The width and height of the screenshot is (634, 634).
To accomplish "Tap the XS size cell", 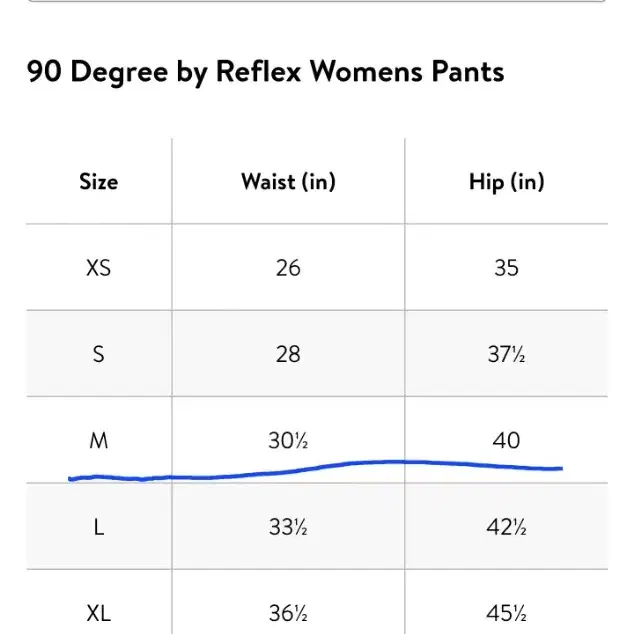I will coord(99,268).
